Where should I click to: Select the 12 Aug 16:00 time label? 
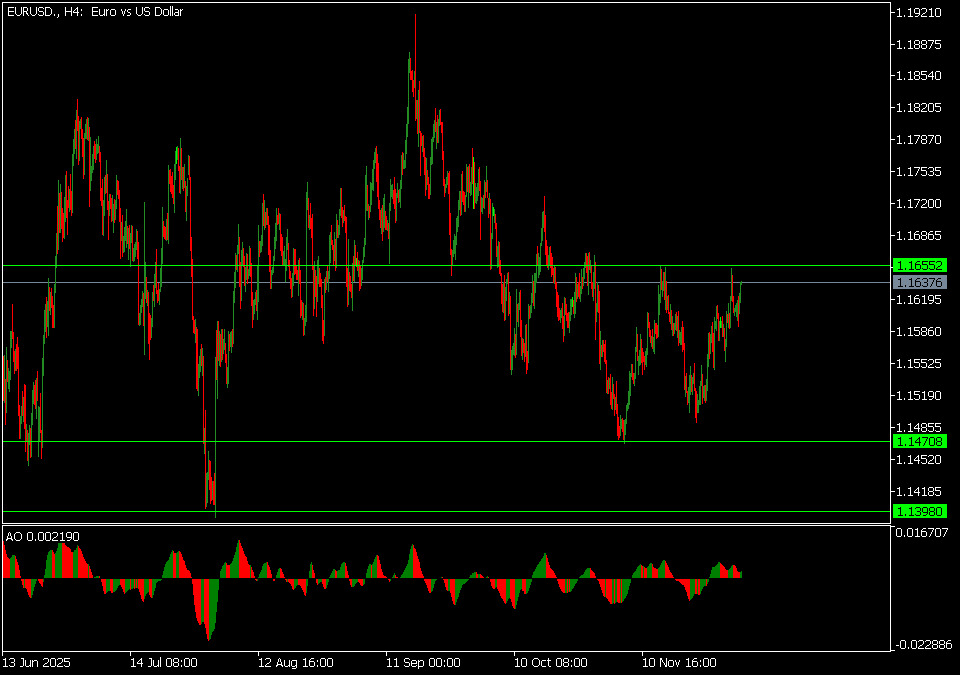coord(295,662)
